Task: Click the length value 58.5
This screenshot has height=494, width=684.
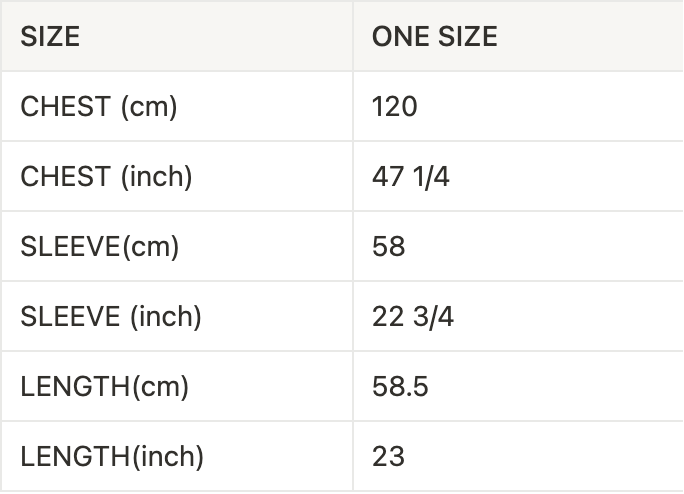Action: pyautogui.click(x=400, y=387)
